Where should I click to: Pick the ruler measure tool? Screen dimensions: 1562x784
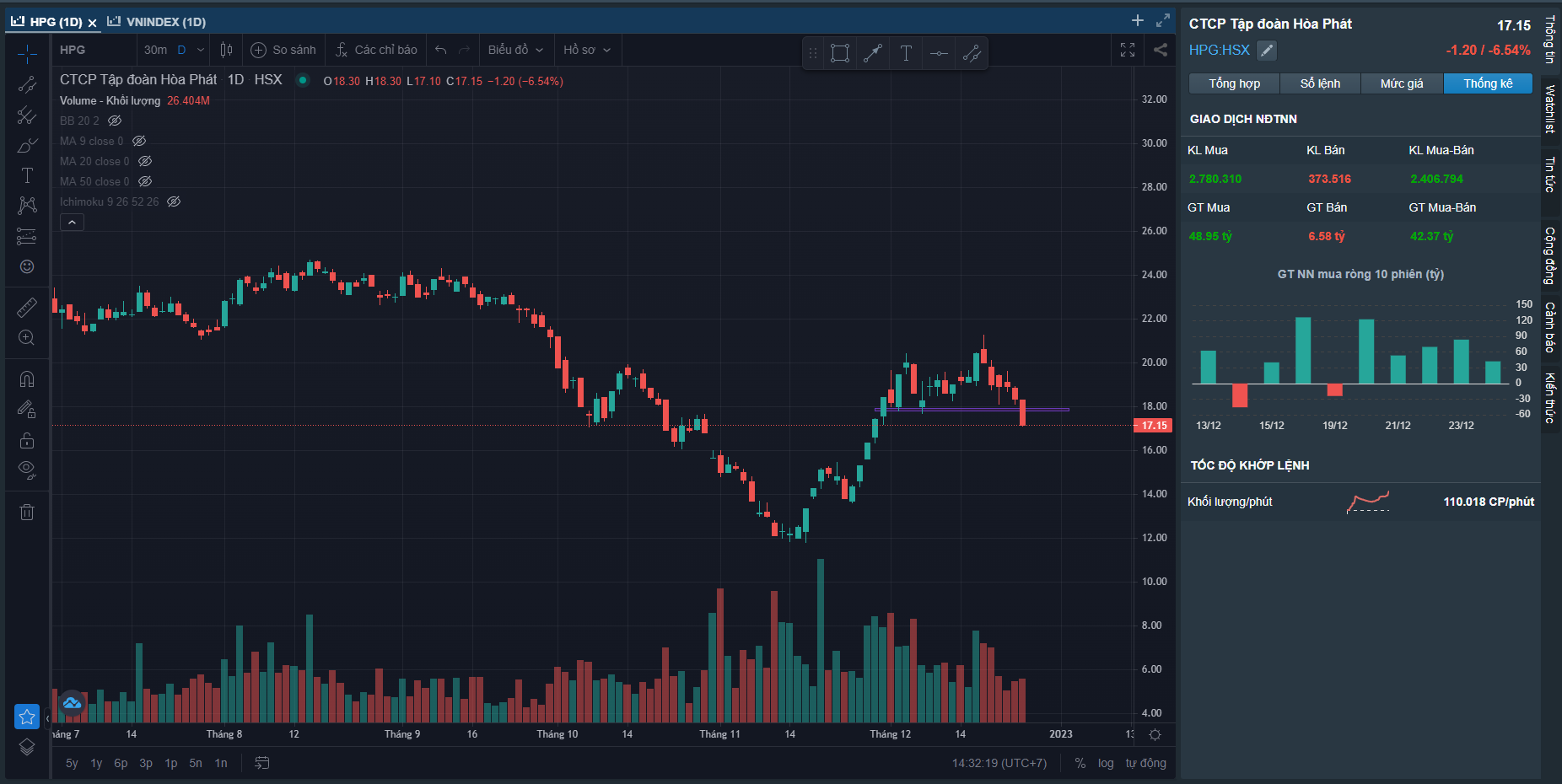click(x=27, y=308)
